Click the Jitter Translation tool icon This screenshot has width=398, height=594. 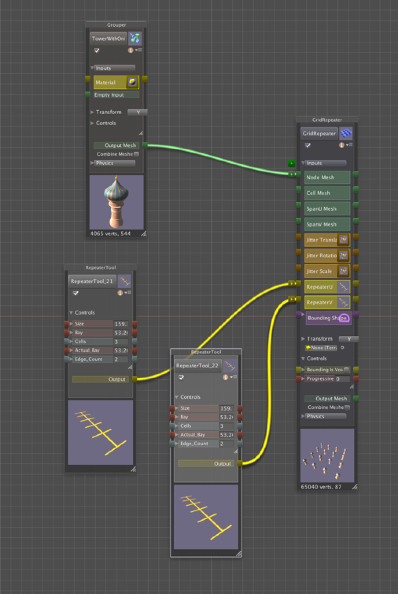point(343,240)
